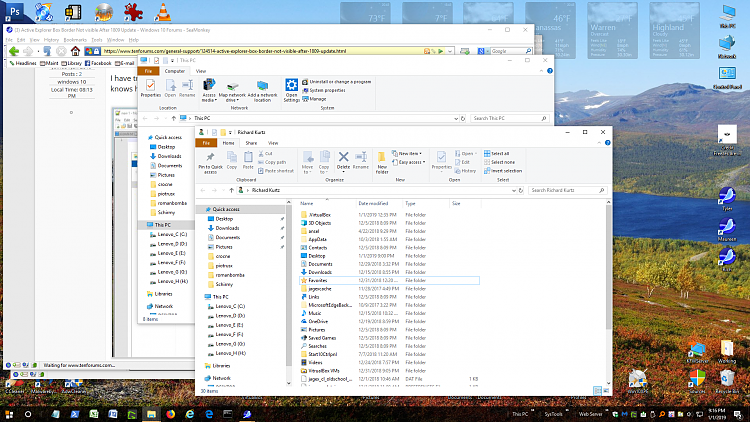The width and height of the screenshot is (750, 422).
Task: Select the Computer tab in This PC window
Action: [175, 71]
